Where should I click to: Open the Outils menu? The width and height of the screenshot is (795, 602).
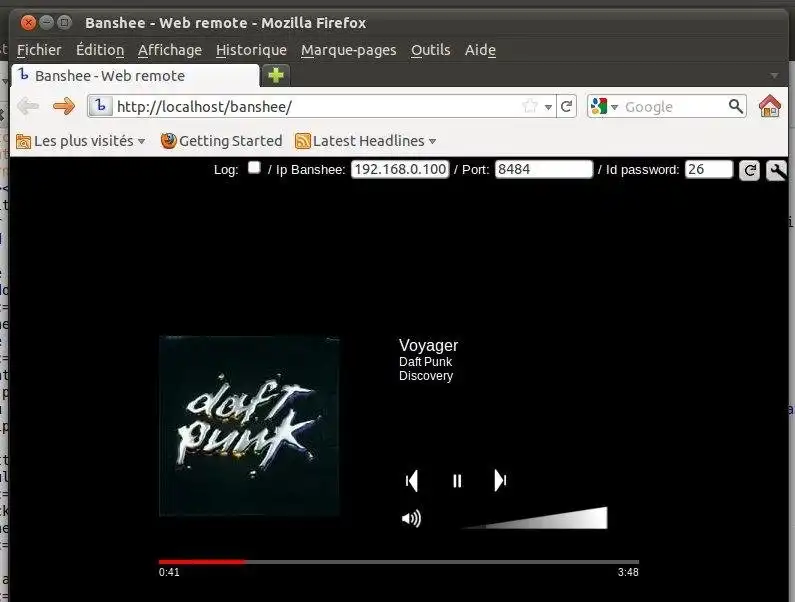[x=430, y=50]
